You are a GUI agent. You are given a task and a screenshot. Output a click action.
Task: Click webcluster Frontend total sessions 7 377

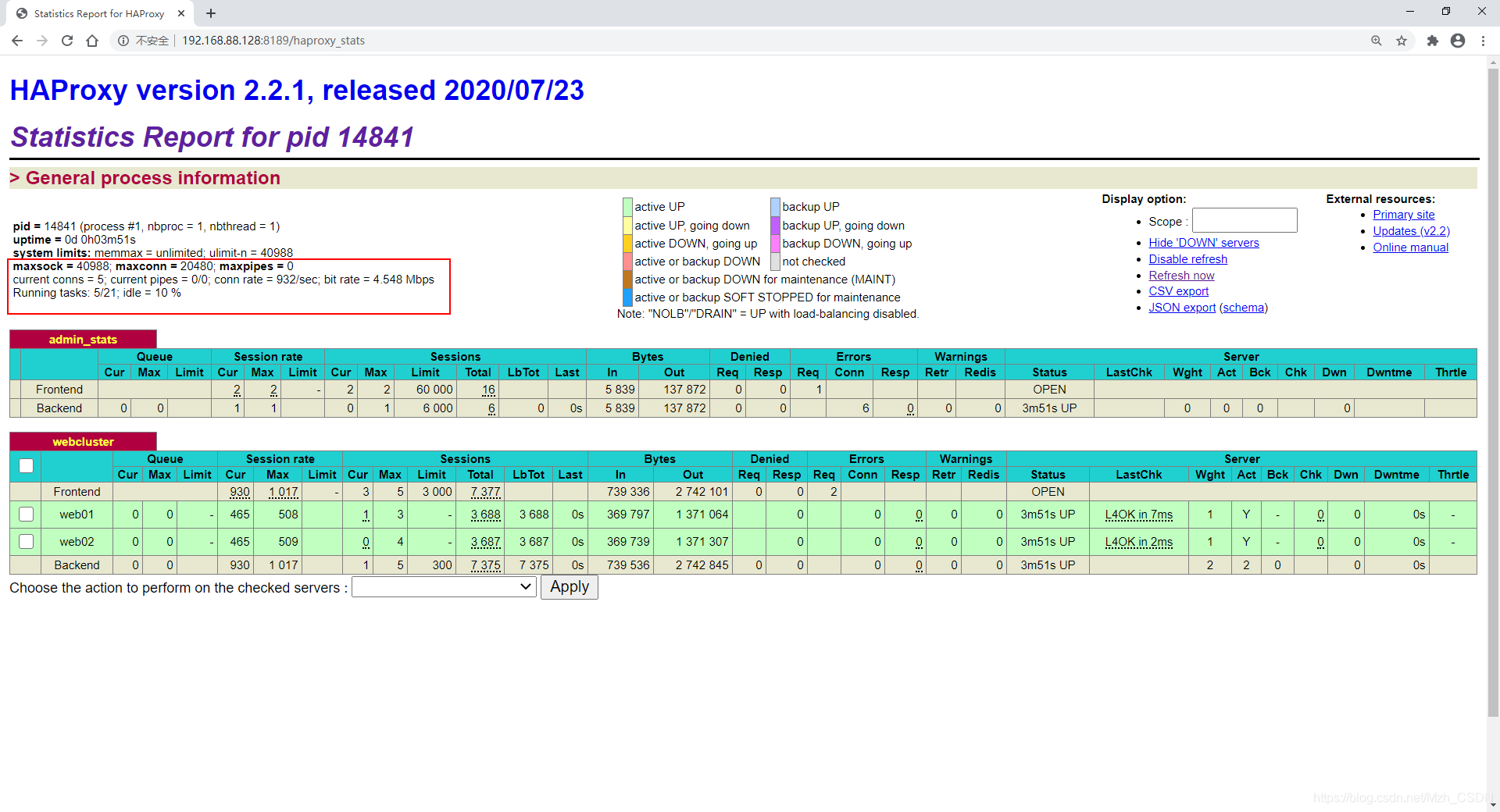(x=485, y=492)
